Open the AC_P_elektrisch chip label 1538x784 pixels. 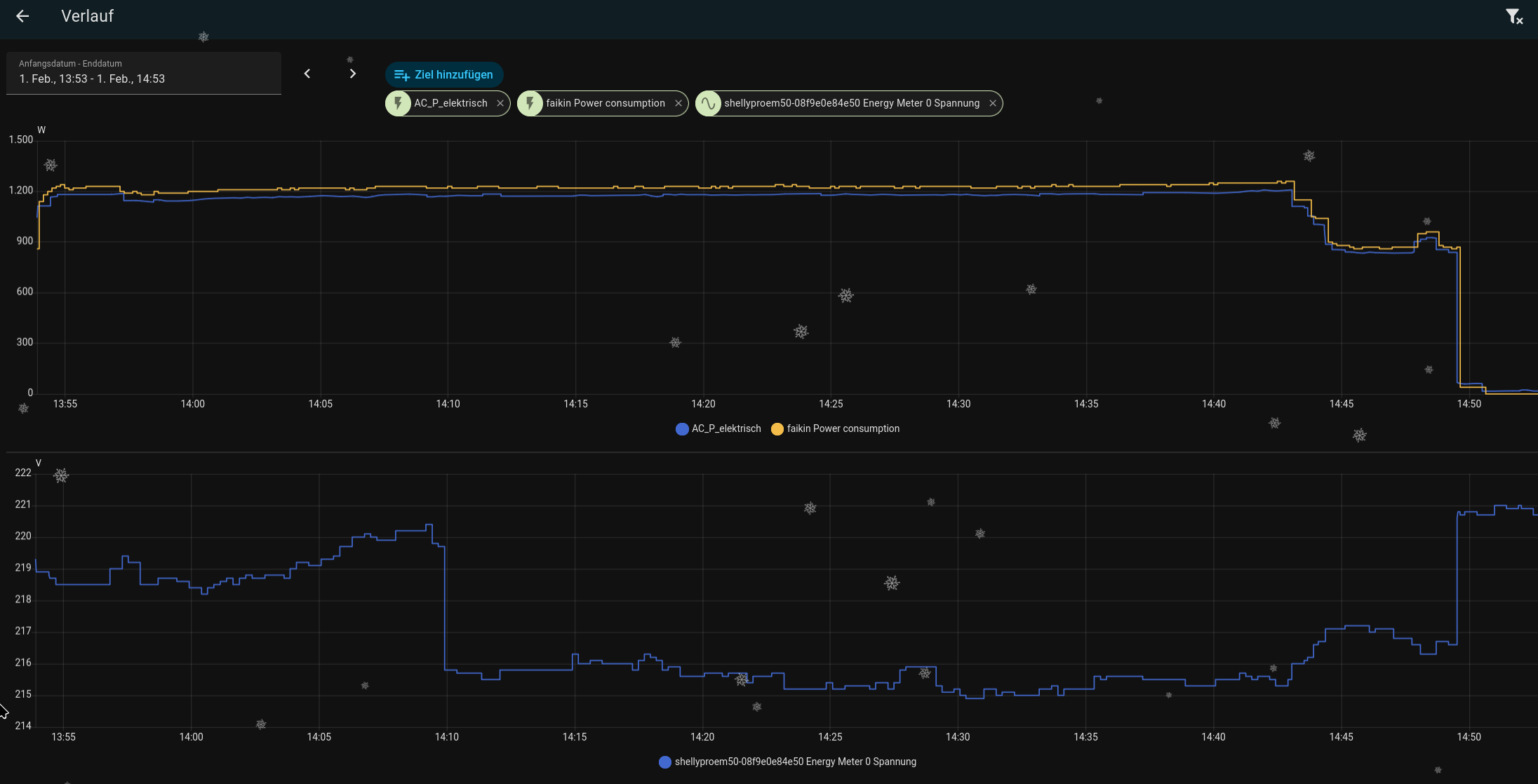tap(450, 104)
